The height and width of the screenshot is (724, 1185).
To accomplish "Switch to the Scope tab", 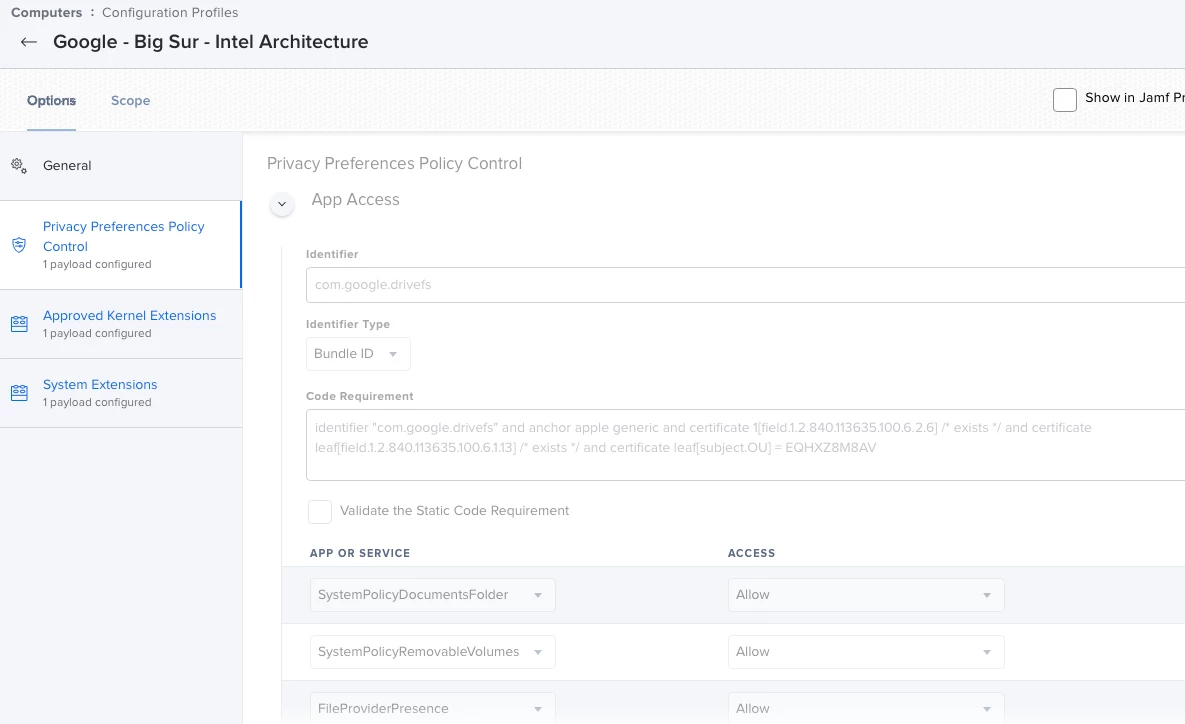I will click(x=130, y=101).
